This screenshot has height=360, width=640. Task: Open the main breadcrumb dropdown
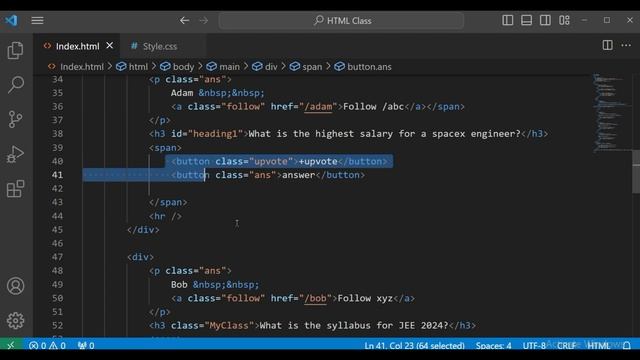pos(223,67)
